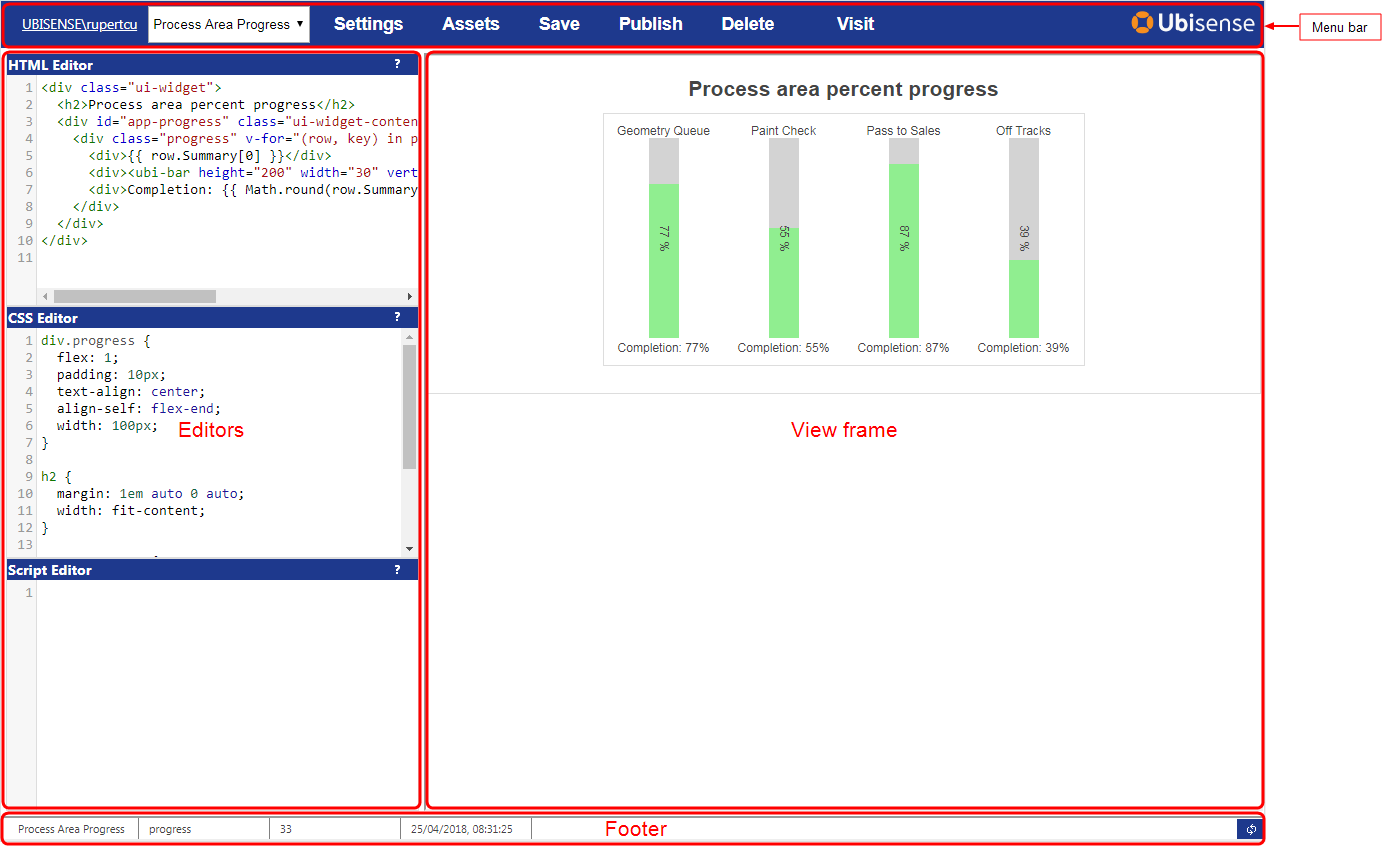This screenshot has height=857, width=1393.
Task: Open CSS Editor help question mark
Action: click(397, 317)
